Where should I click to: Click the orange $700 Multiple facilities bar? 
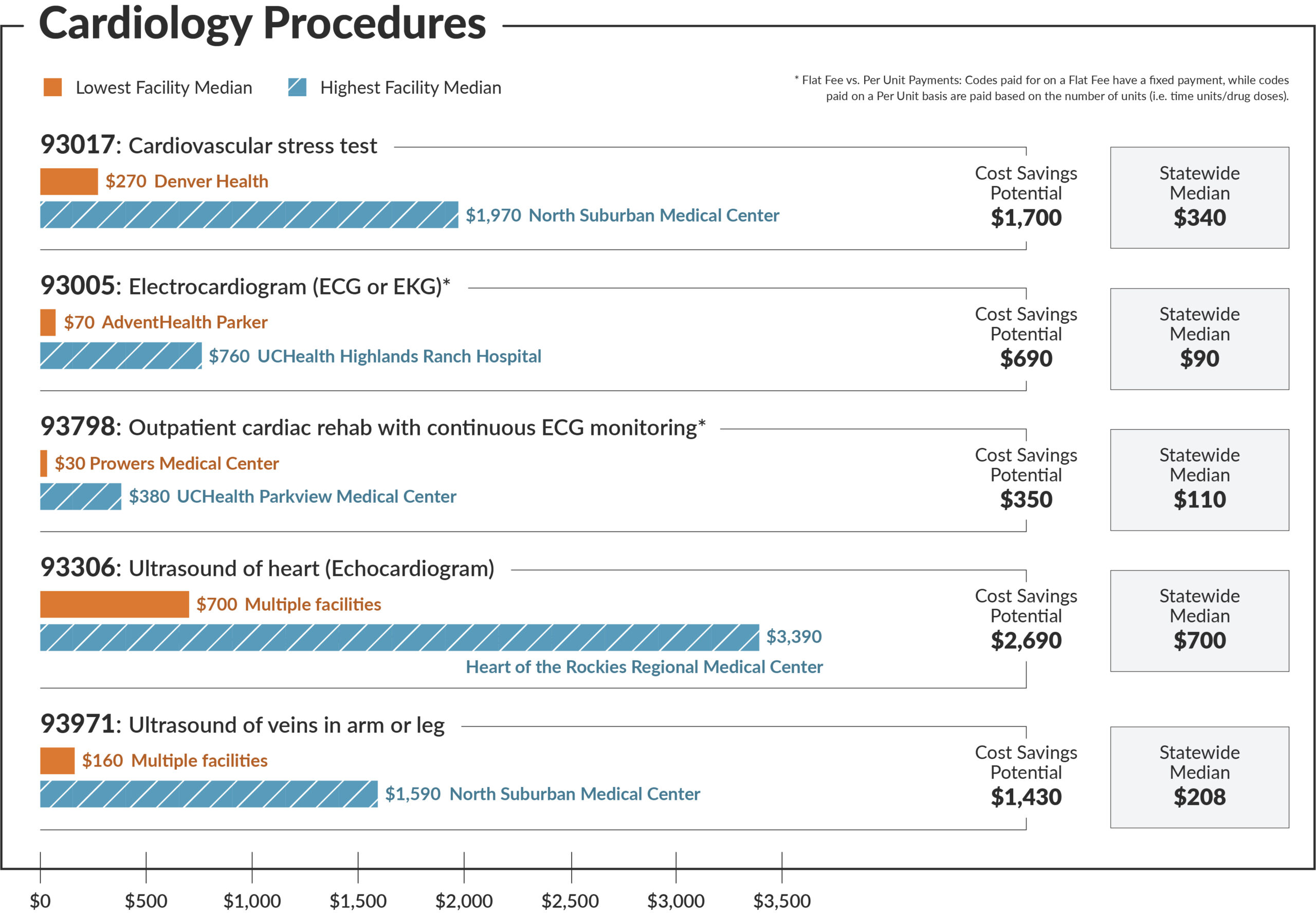tap(115, 604)
